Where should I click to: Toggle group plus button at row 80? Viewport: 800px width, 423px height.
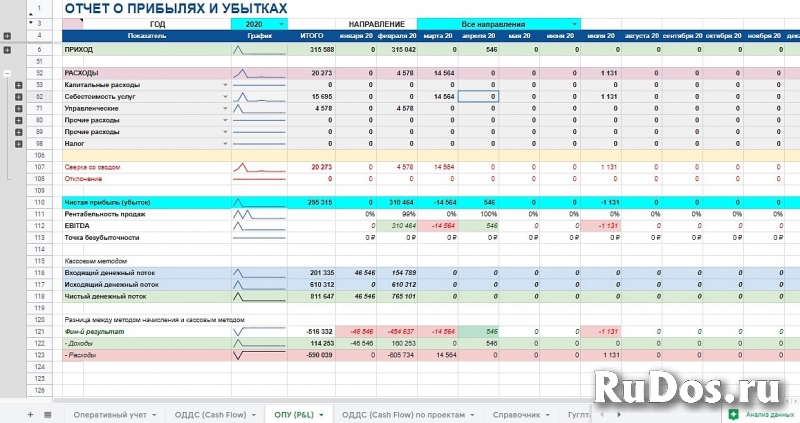point(20,120)
